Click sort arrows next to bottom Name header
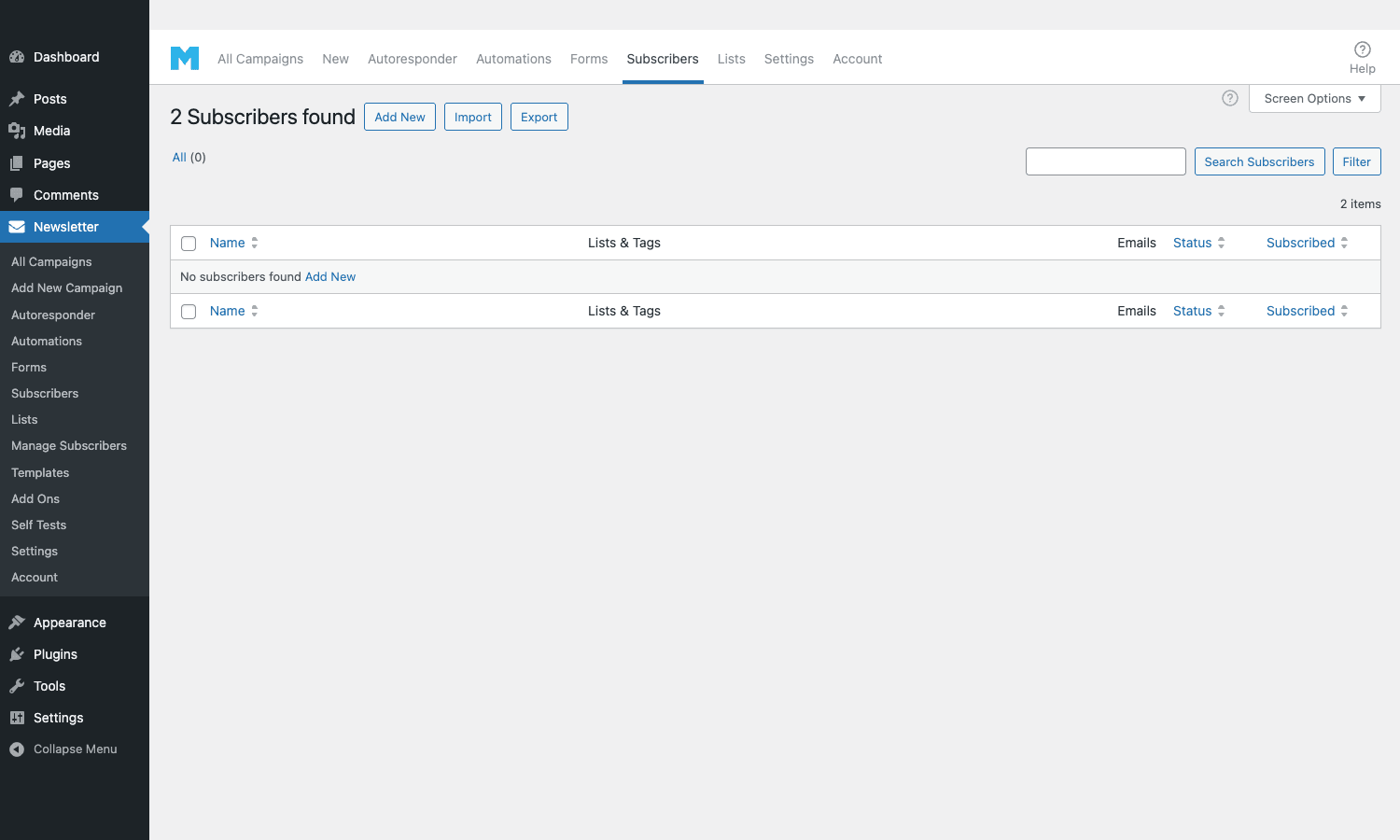1400x840 pixels. pos(255,311)
